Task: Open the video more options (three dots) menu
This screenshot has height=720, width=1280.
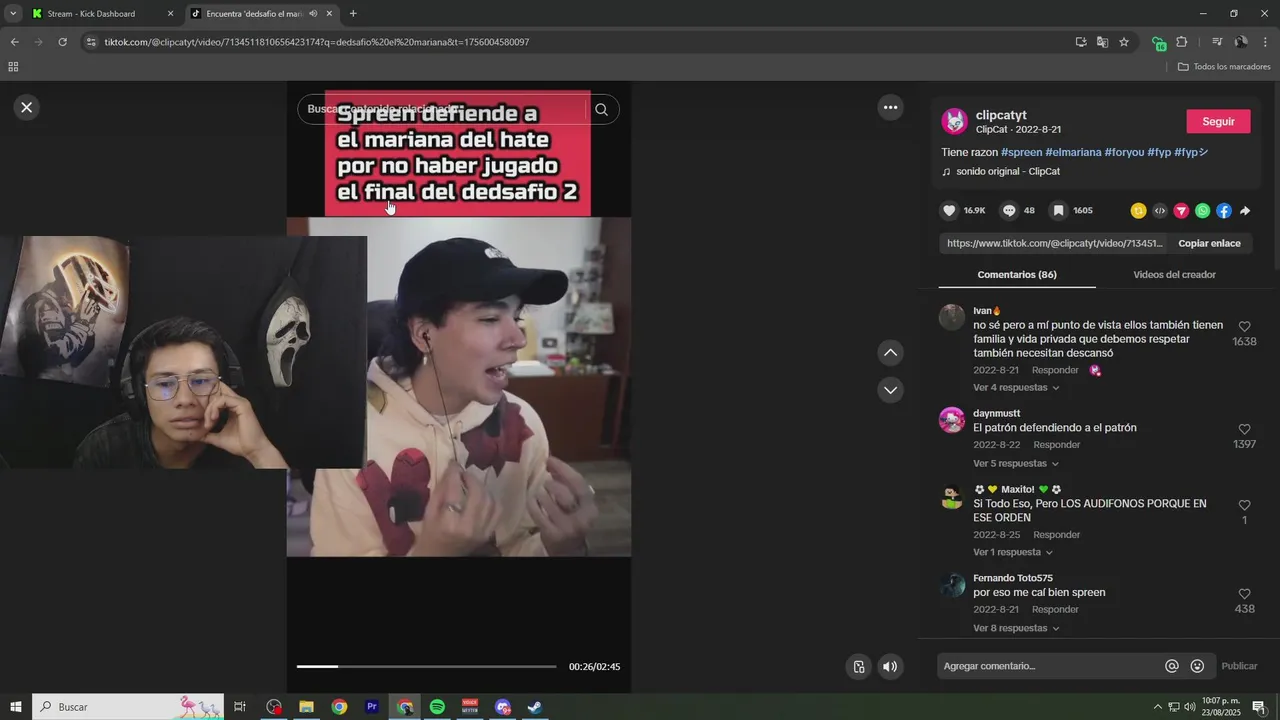Action: click(x=890, y=107)
